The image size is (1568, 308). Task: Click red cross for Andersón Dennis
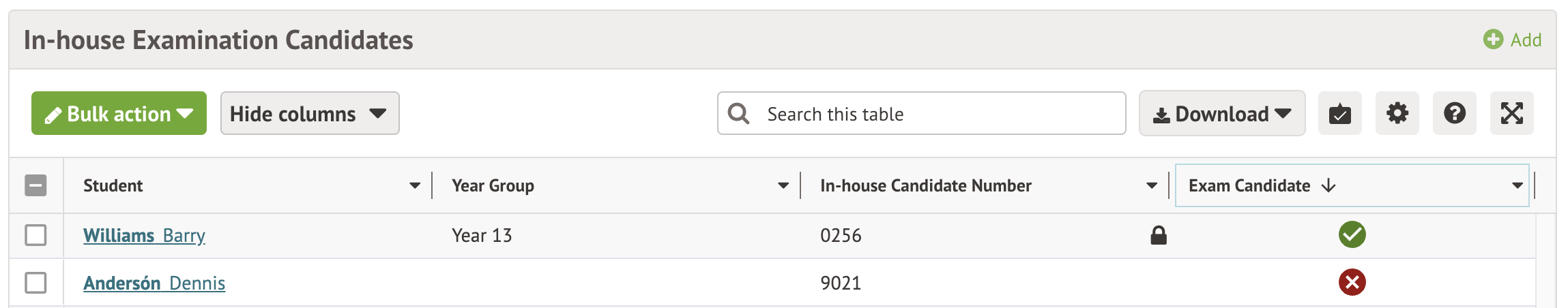click(1352, 282)
